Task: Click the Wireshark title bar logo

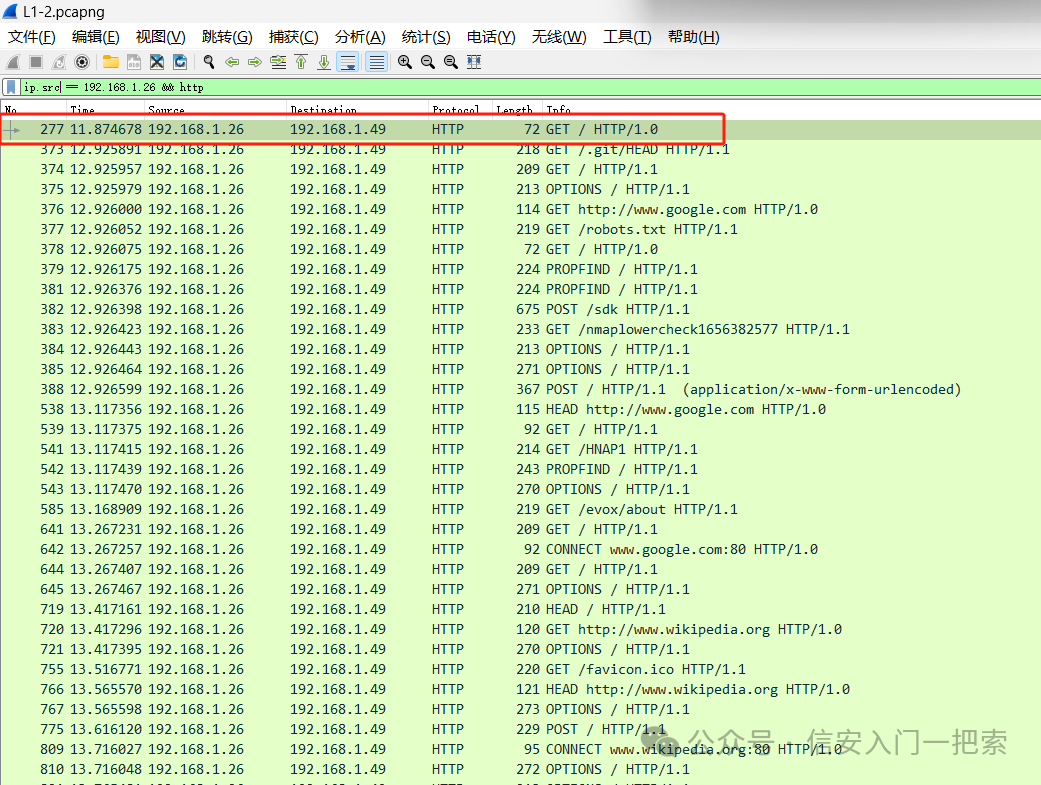Action: tap(9, 11)
